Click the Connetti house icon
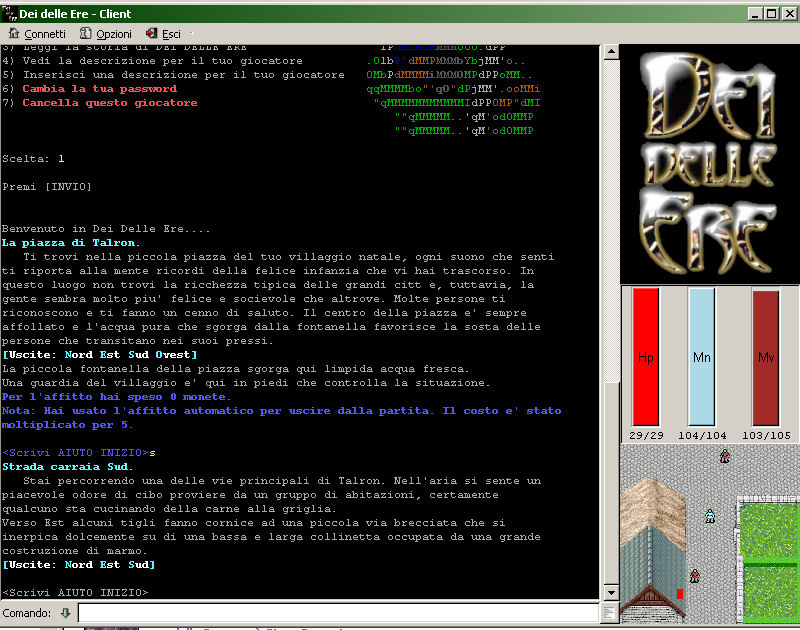800x630 pixels. pos(14,33)
